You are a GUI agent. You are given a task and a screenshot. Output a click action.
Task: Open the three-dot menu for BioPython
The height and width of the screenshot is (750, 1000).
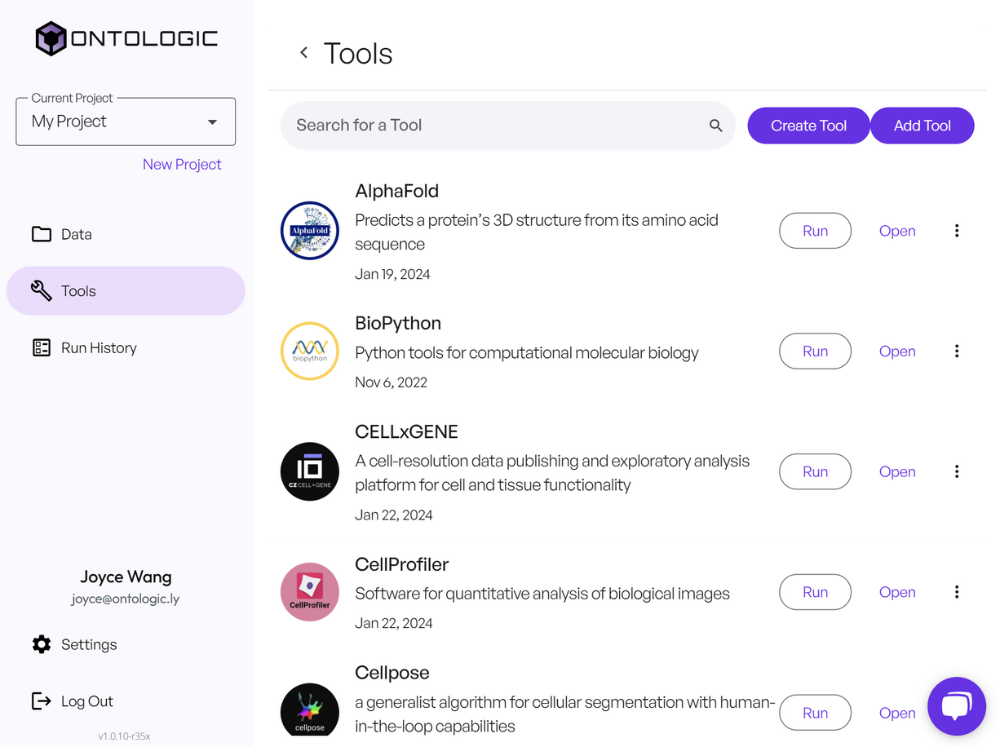click(x=957, y=351)
